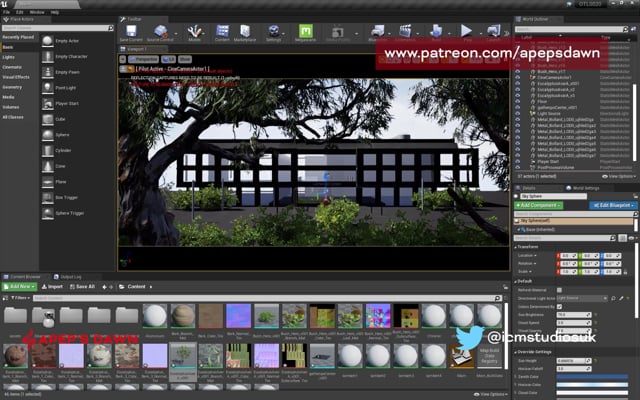Image resolution: width=640 pixels, height=400 pixels.
Task: Toggle visibility of Light Source in outliner
Action: click(518, 113)
